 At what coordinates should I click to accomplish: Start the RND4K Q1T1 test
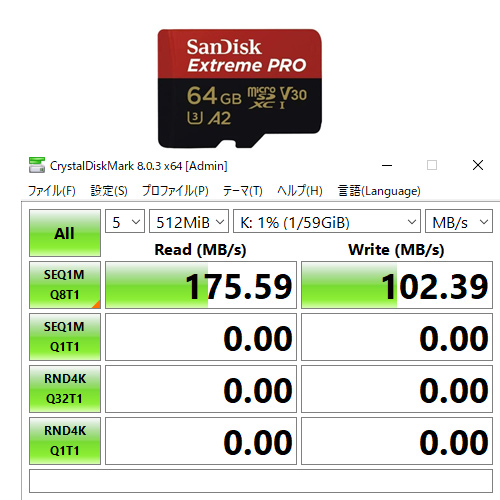point(65,441)
